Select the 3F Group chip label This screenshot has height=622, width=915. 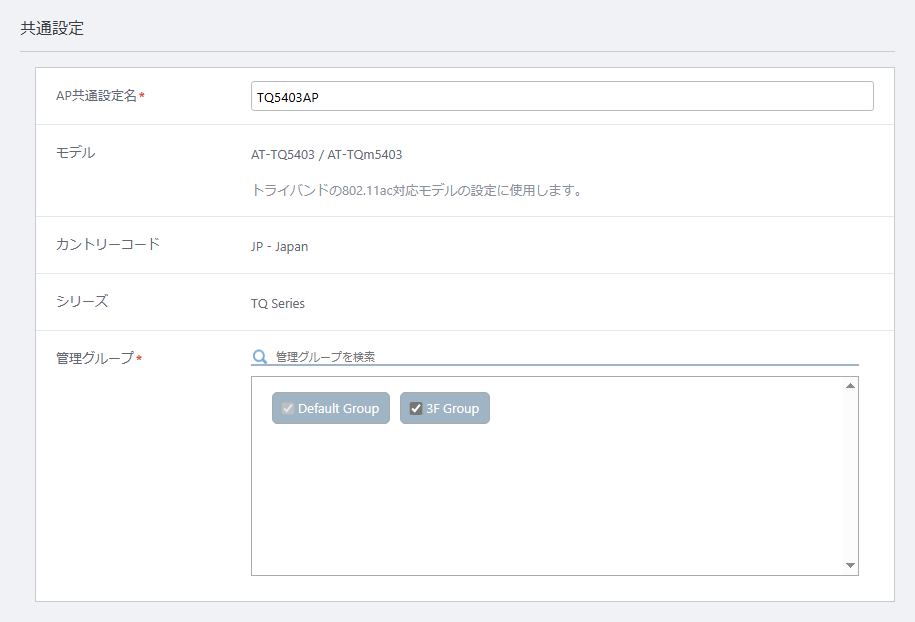pos(452,408)
